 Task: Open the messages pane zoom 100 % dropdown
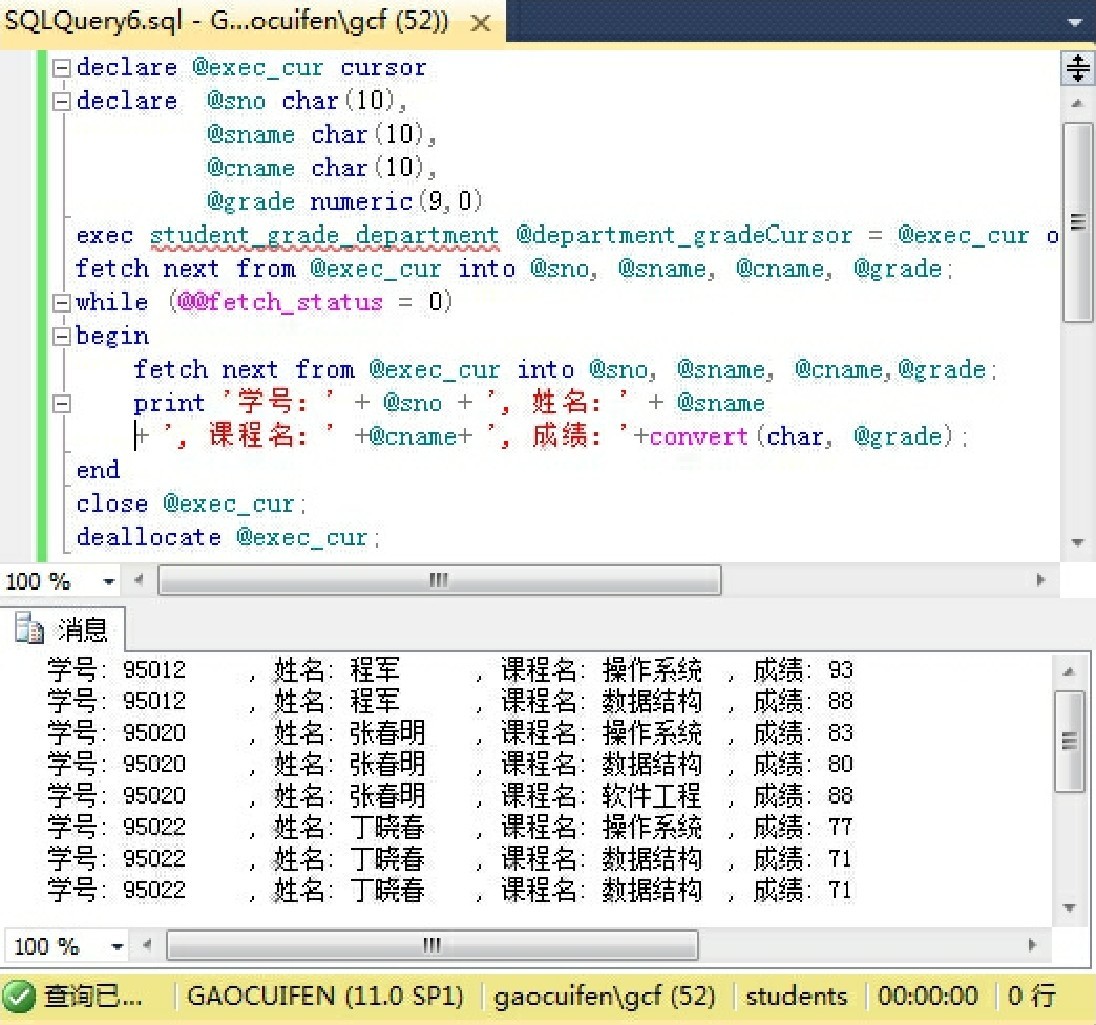point(117,947)
